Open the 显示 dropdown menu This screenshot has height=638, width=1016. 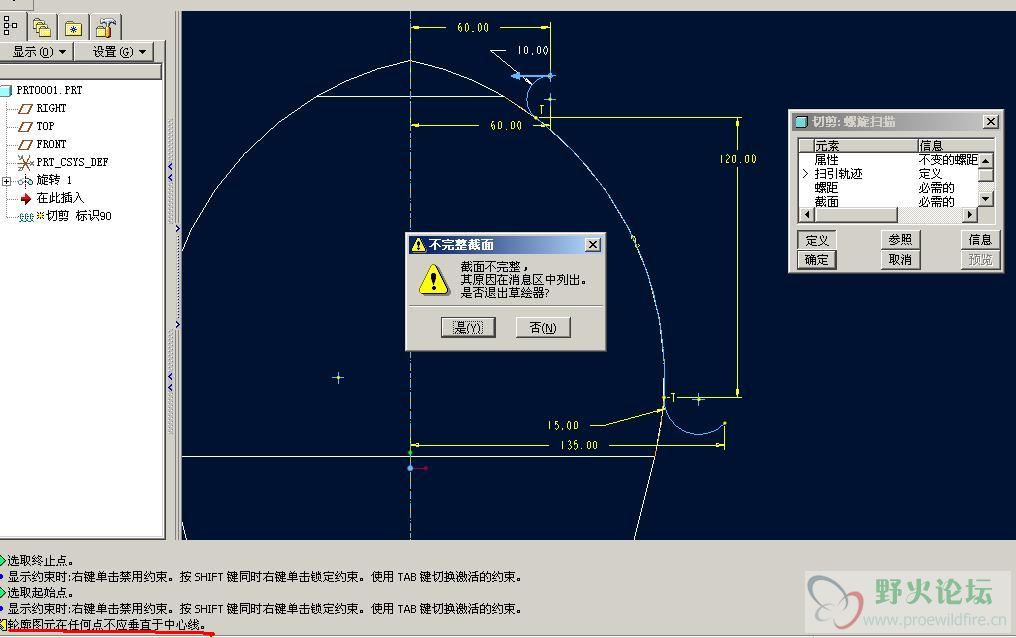38,52
